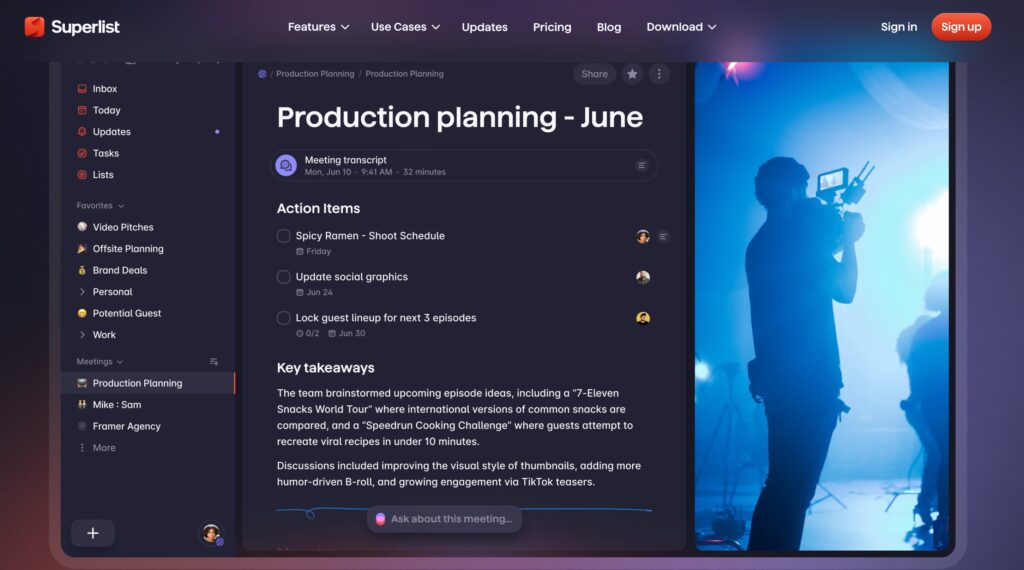Click the Ask about this meeting field
Screen dimensions: 1024x570
(445, 519)
